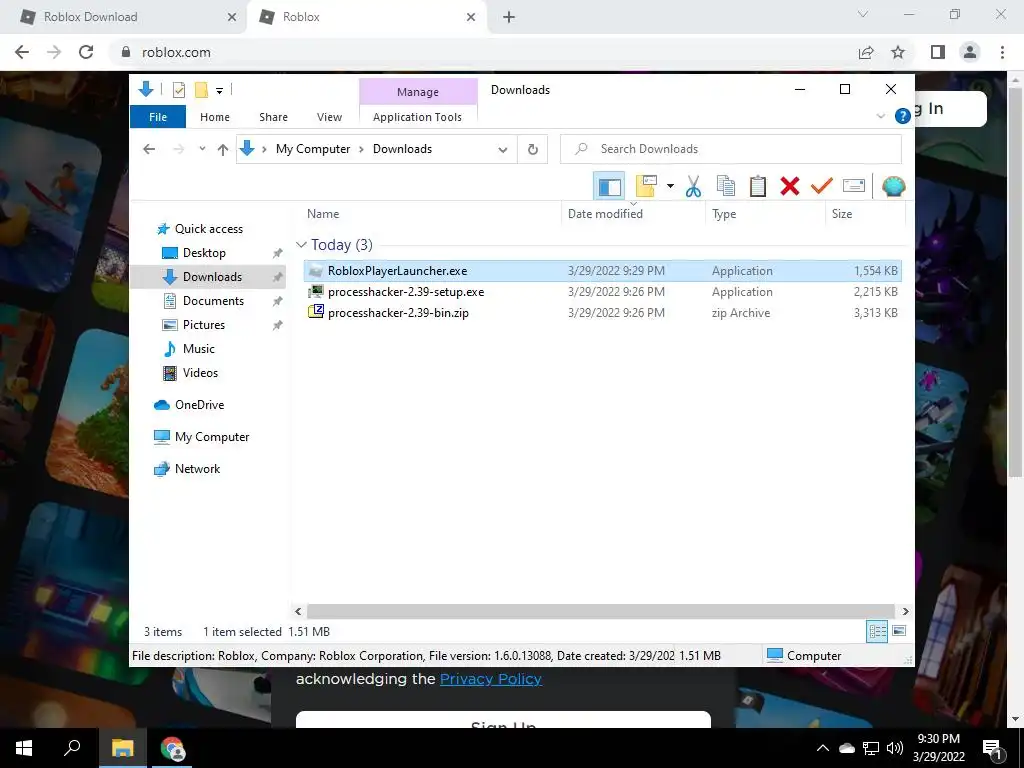Select processhacker-2.39-bin.zip file

(603, 313)
